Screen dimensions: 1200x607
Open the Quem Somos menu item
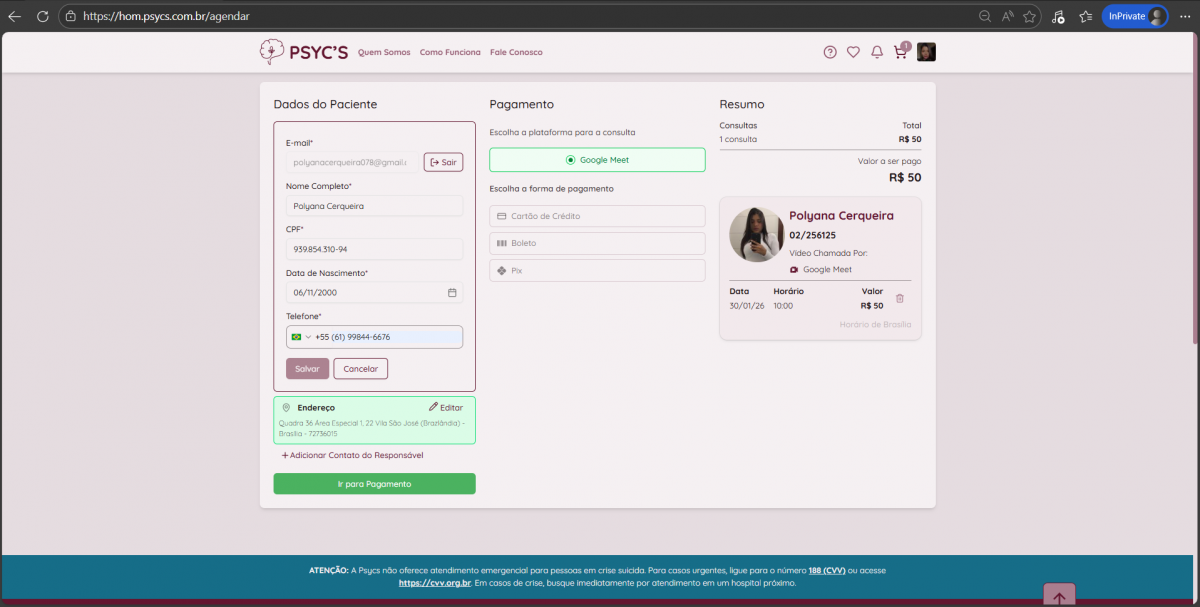pyautogui.click(x=384, y=52)
